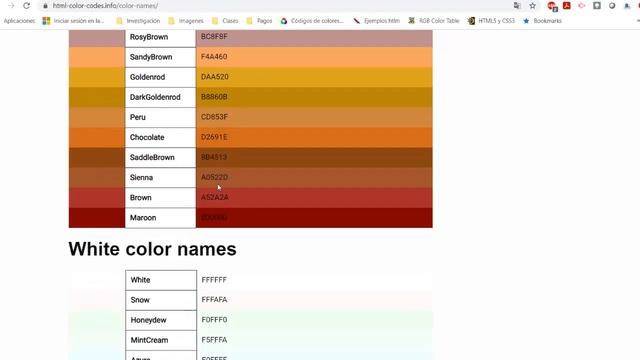Viewport: 640px width, 360px height.
Task: Select the Peru name cell
Action: [x=160, y=117]
